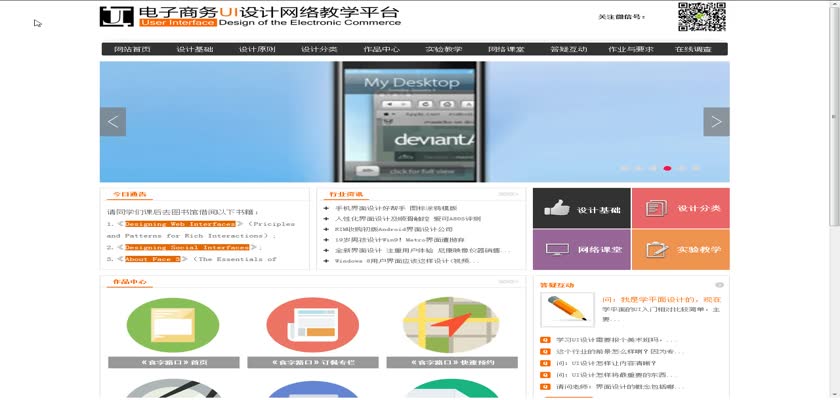Open 网络课堂 in navigation bar

tap(506, 49)
